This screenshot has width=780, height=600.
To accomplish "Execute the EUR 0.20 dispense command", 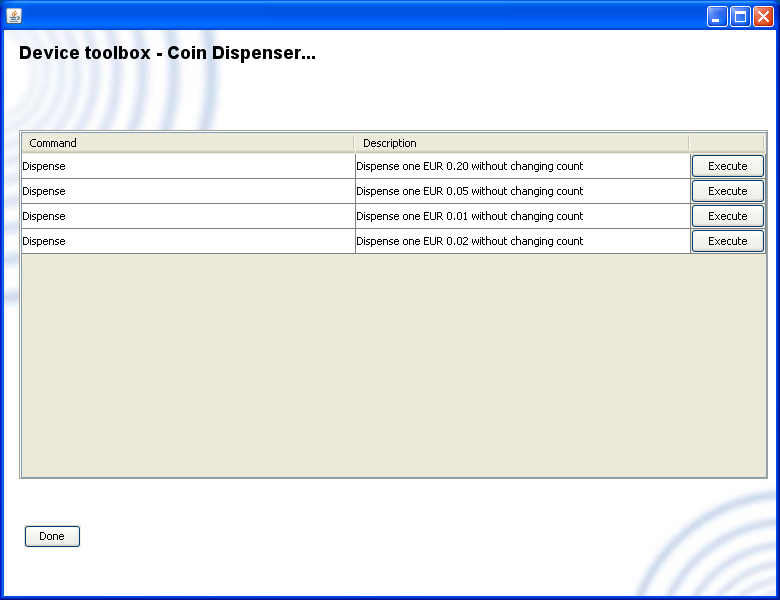I will coord(728,166).
